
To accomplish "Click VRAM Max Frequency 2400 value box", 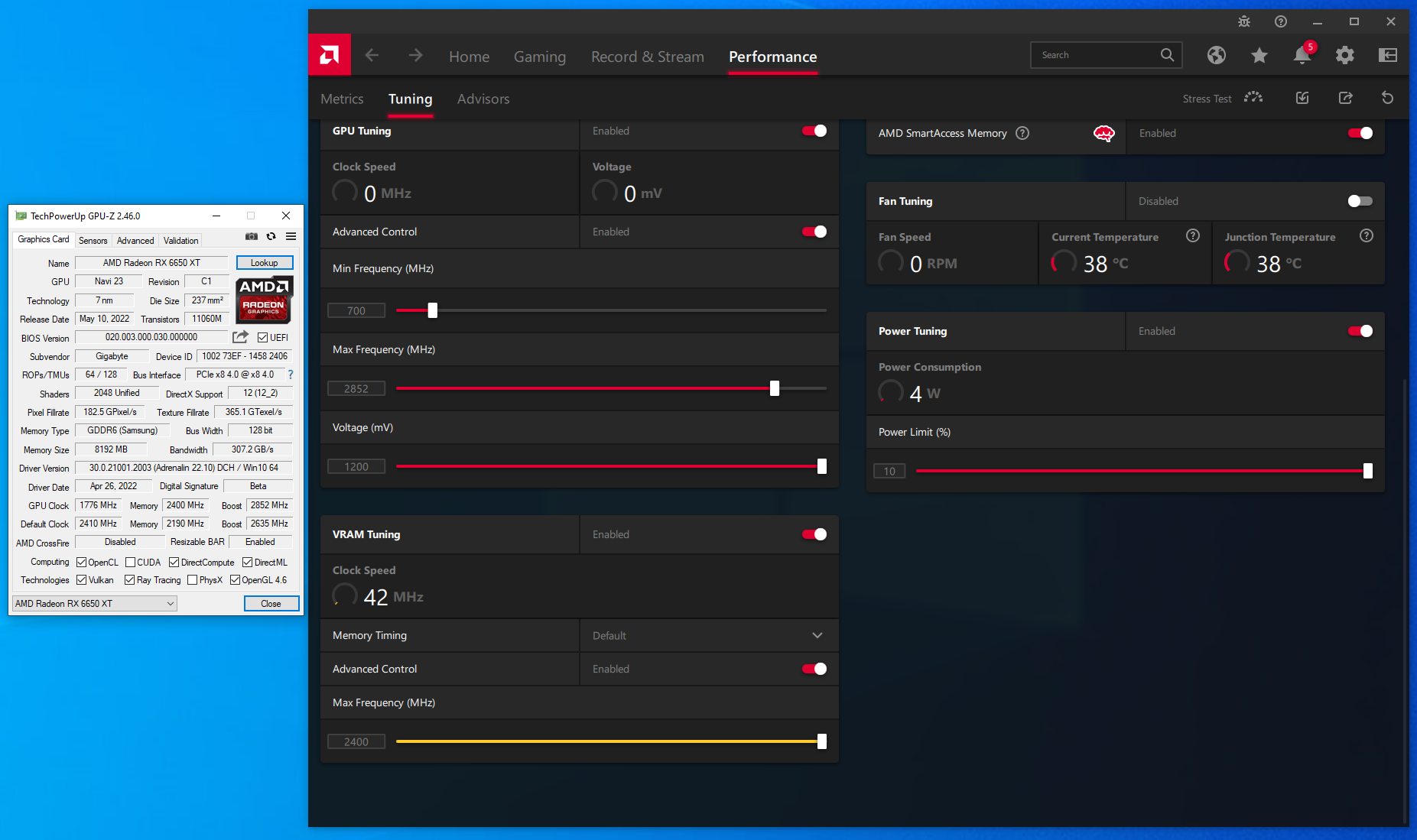I will pos(356,741).
